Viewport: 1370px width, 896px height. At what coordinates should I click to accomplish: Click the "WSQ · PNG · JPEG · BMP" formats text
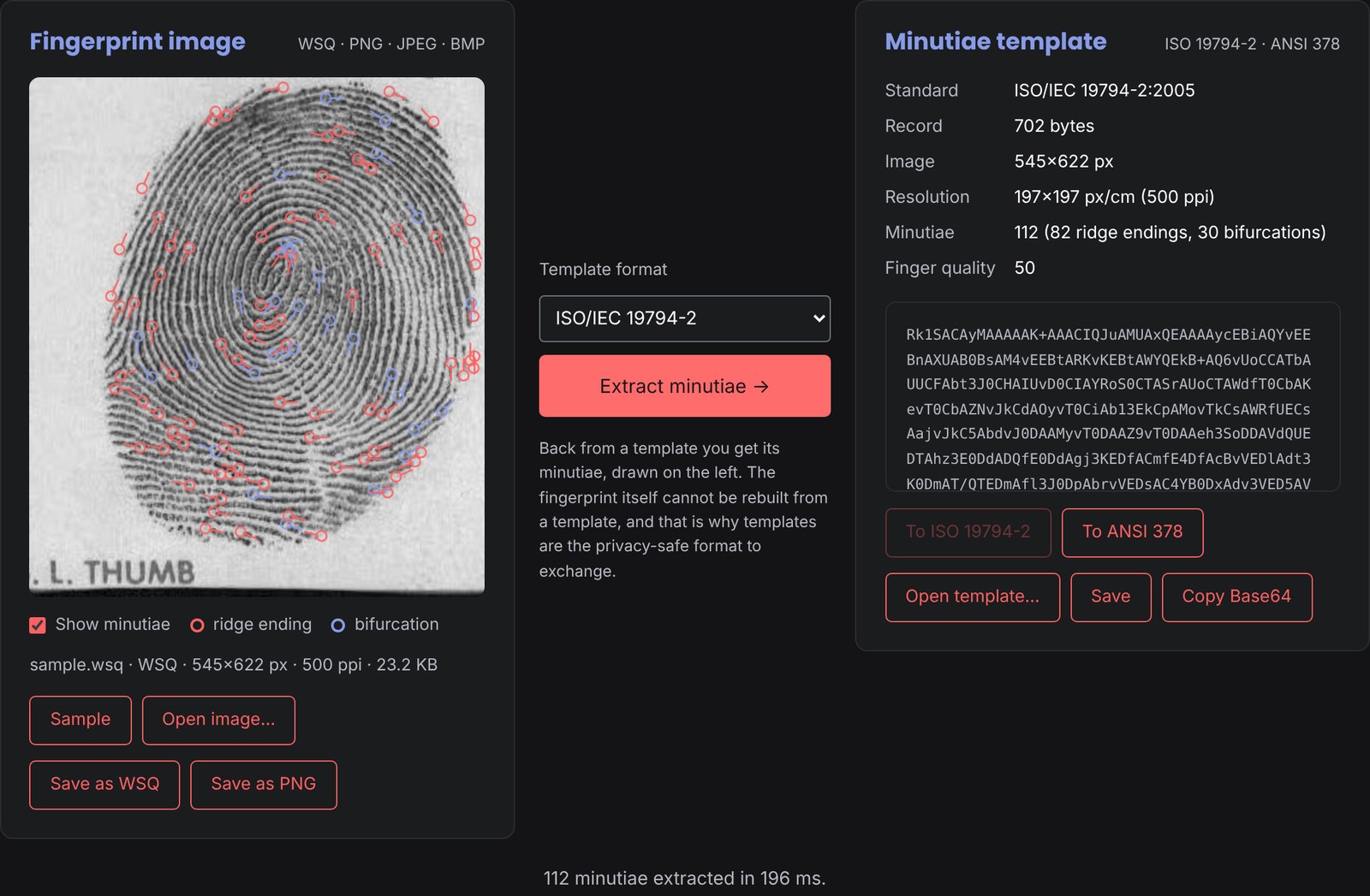coord(391,44)
